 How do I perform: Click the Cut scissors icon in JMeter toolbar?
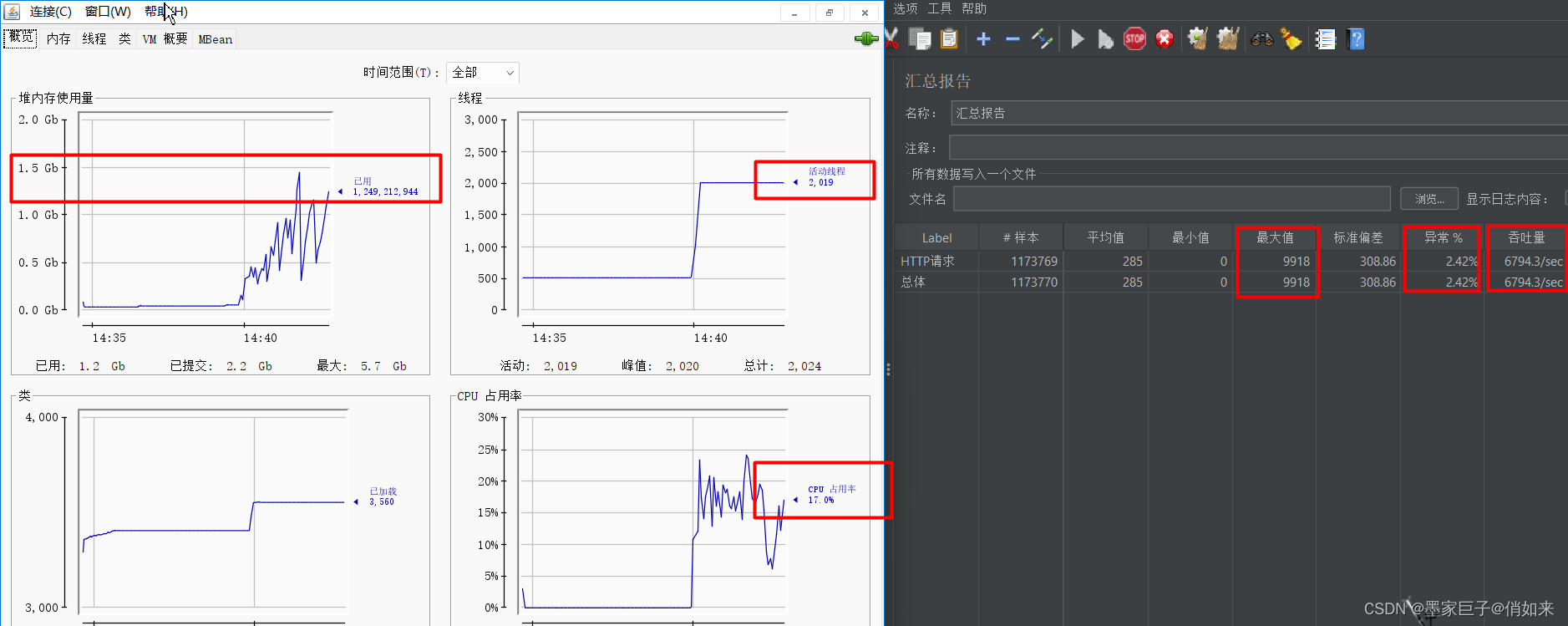pyautogui.click(x=891, y=38)
